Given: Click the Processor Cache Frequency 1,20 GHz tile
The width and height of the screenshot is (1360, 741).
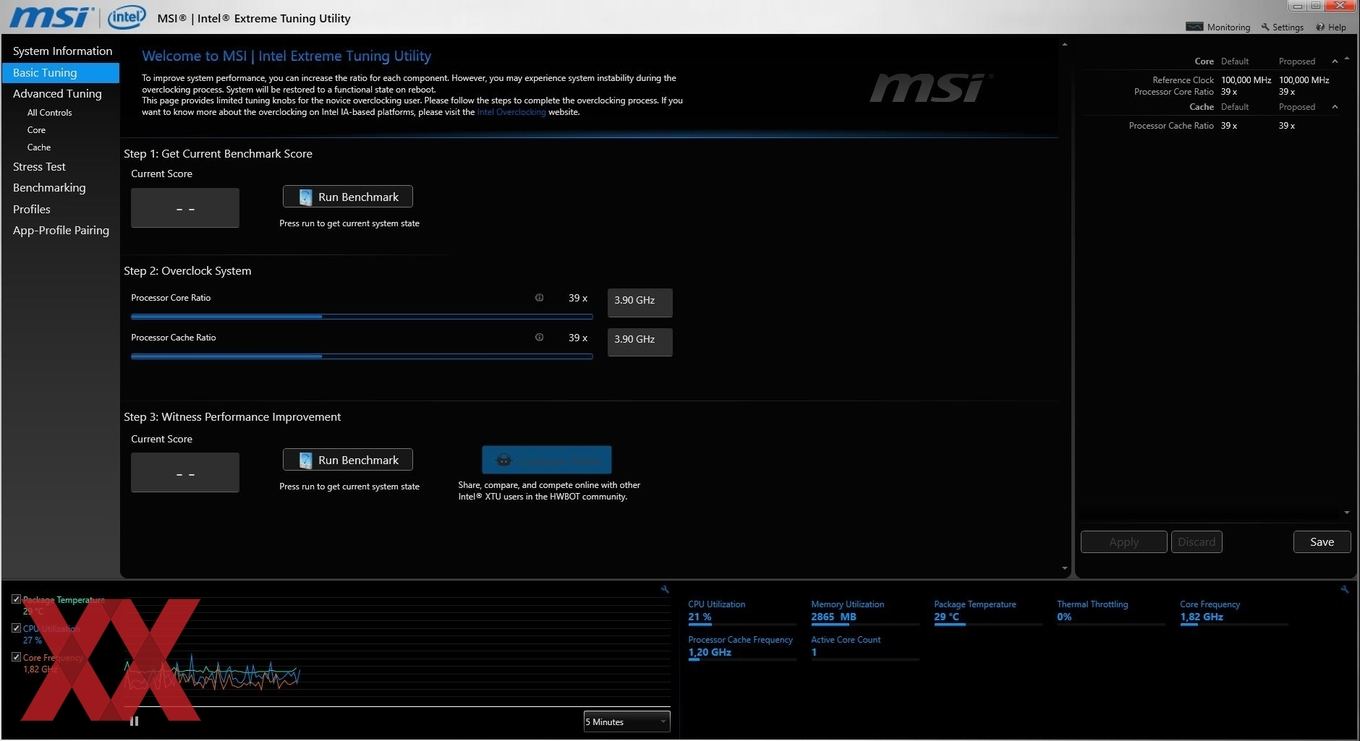Looking at the screenshot, I should 741,647.
